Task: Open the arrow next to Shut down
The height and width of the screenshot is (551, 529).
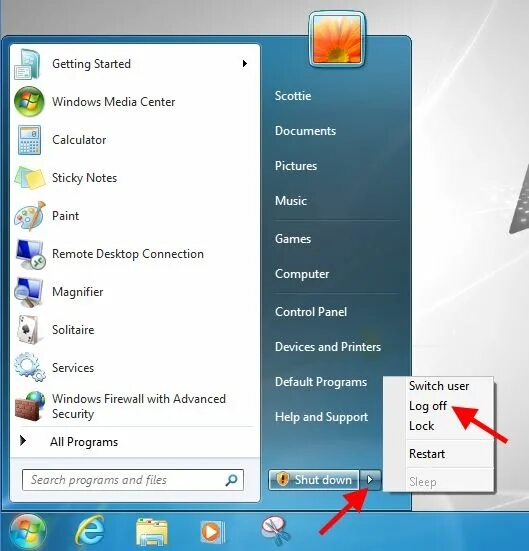Action: tap(370, 480)
